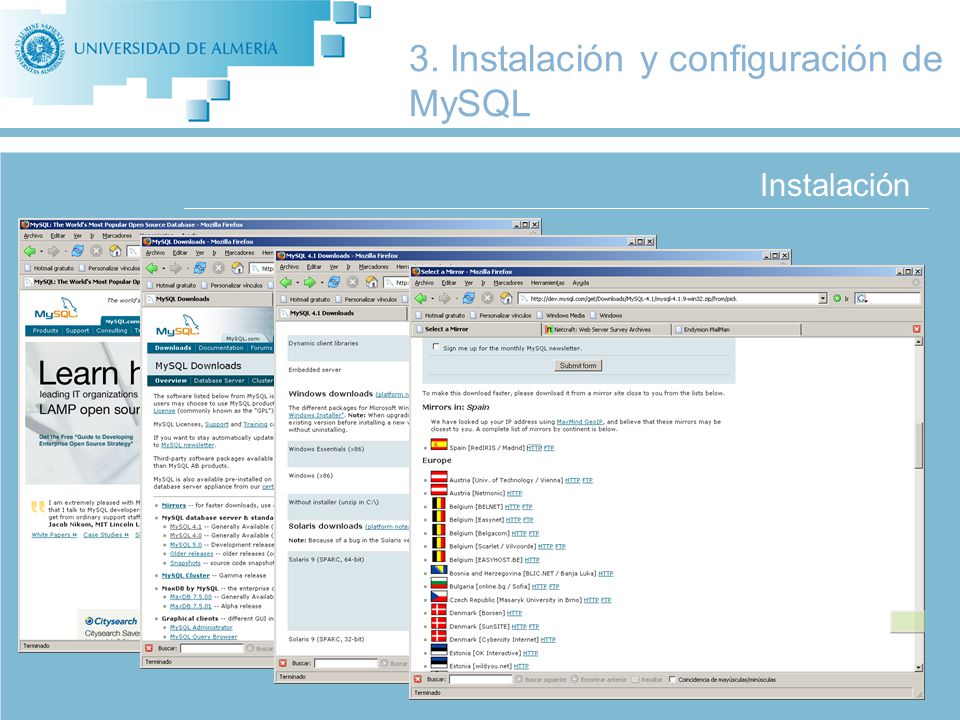Click Back arrow in MySQL World's Most Popular window
The image size is (960, 720).
(x=29, y=251)
